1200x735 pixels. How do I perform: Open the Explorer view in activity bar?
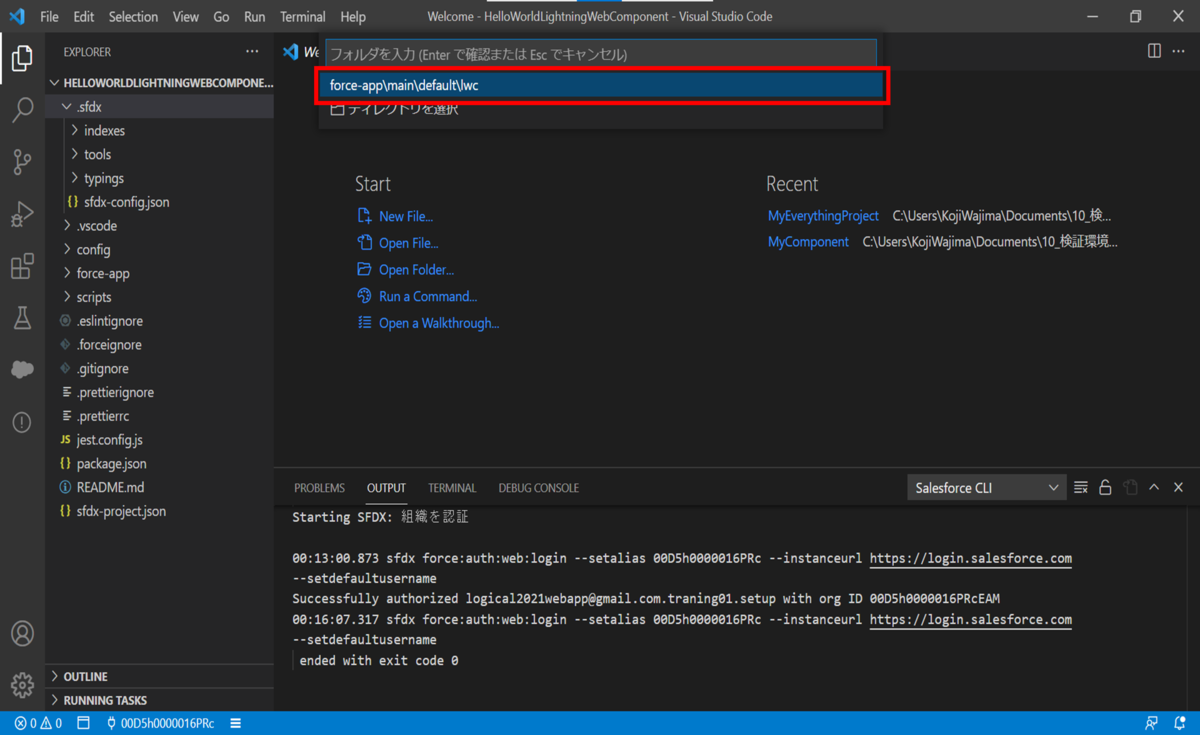click(22, 58)
